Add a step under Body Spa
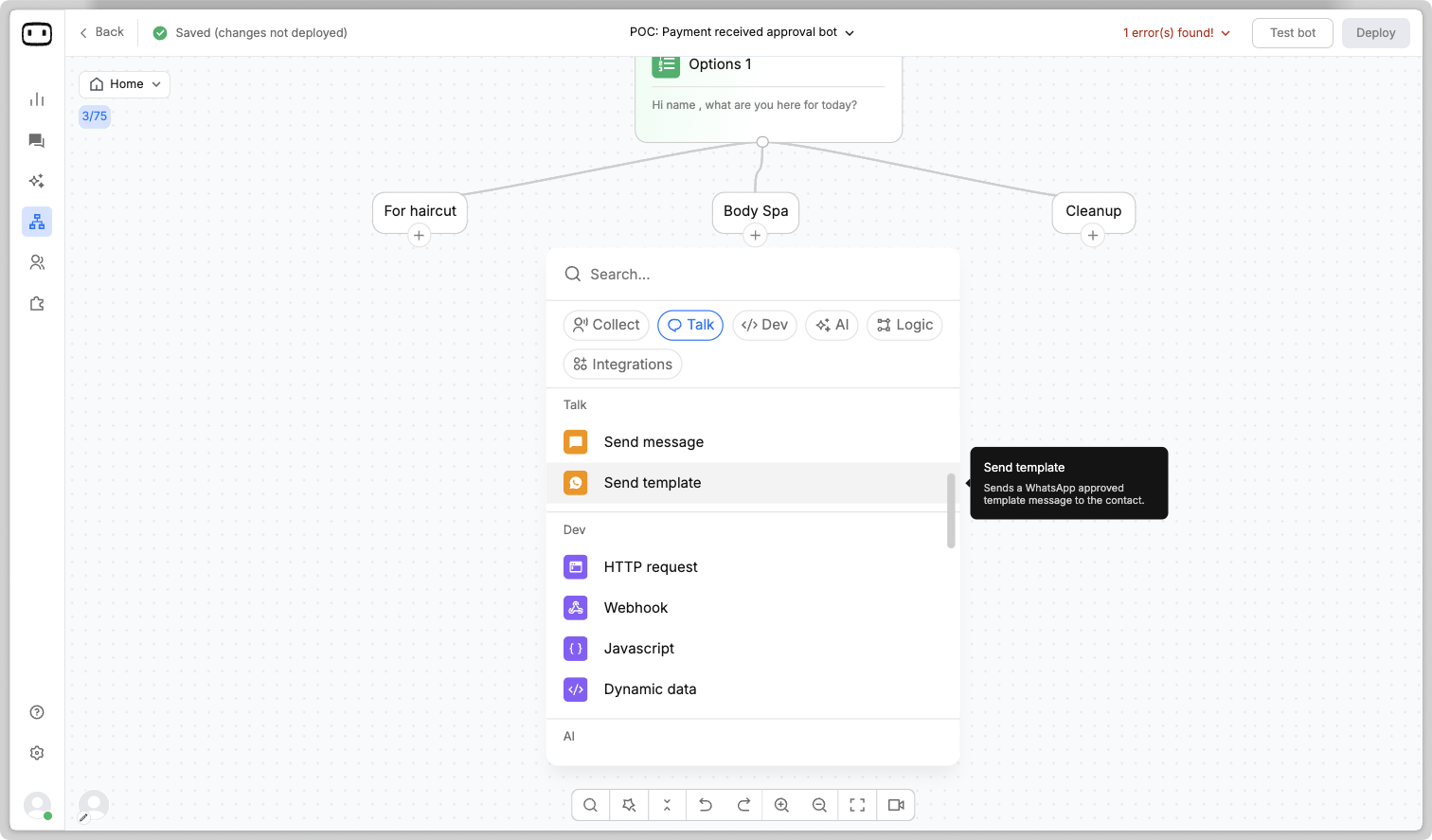Image resolution: width=1432 pixels, height=840 pixels. pyautogui.click(x=755, y=236)
